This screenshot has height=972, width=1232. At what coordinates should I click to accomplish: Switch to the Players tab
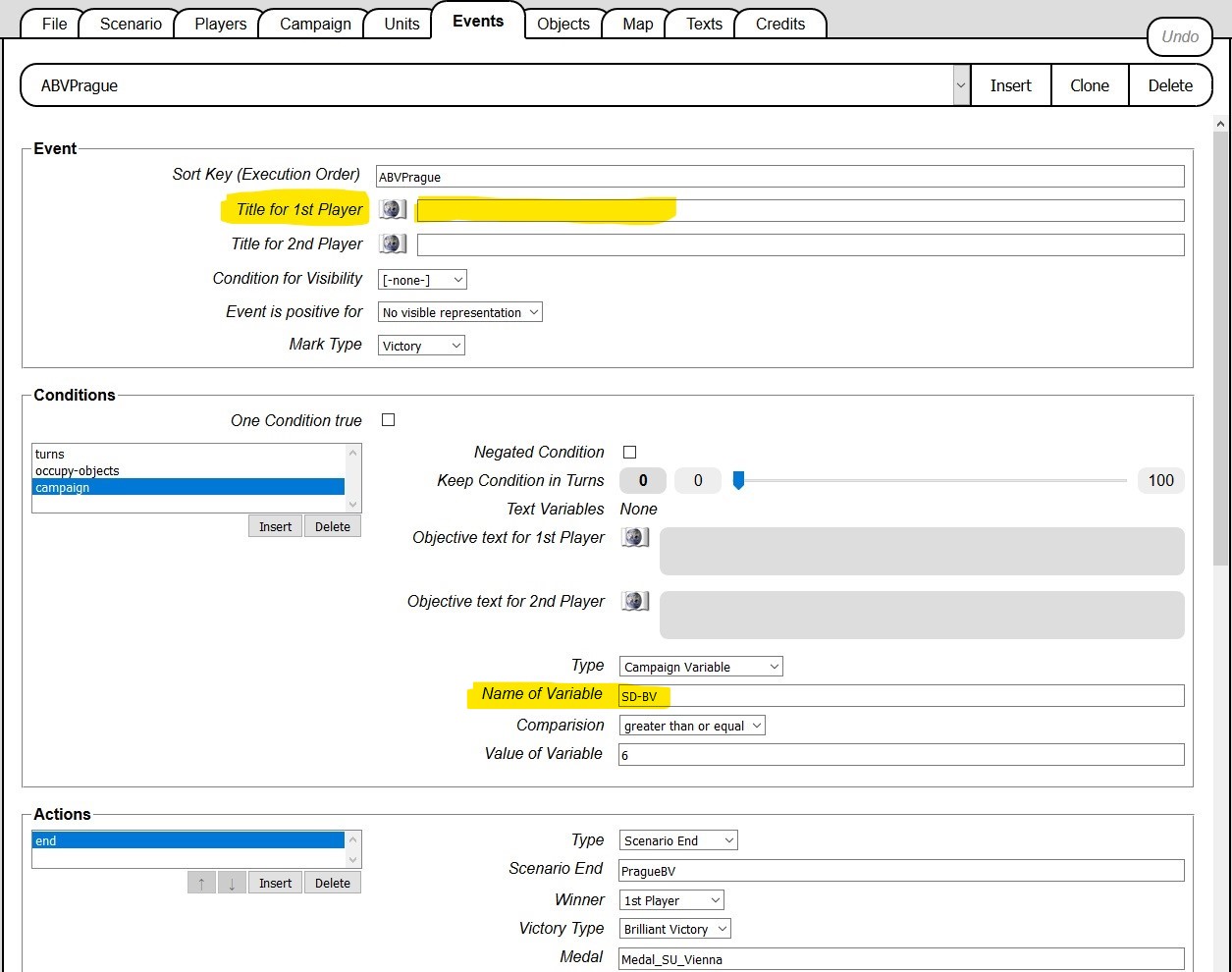tap(220, 24)
